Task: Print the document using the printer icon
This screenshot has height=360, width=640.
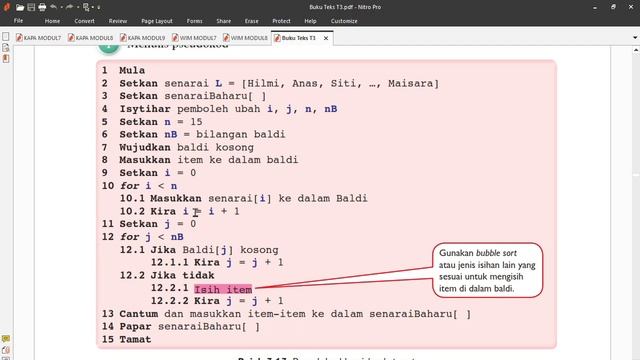Action: [42, 7]
